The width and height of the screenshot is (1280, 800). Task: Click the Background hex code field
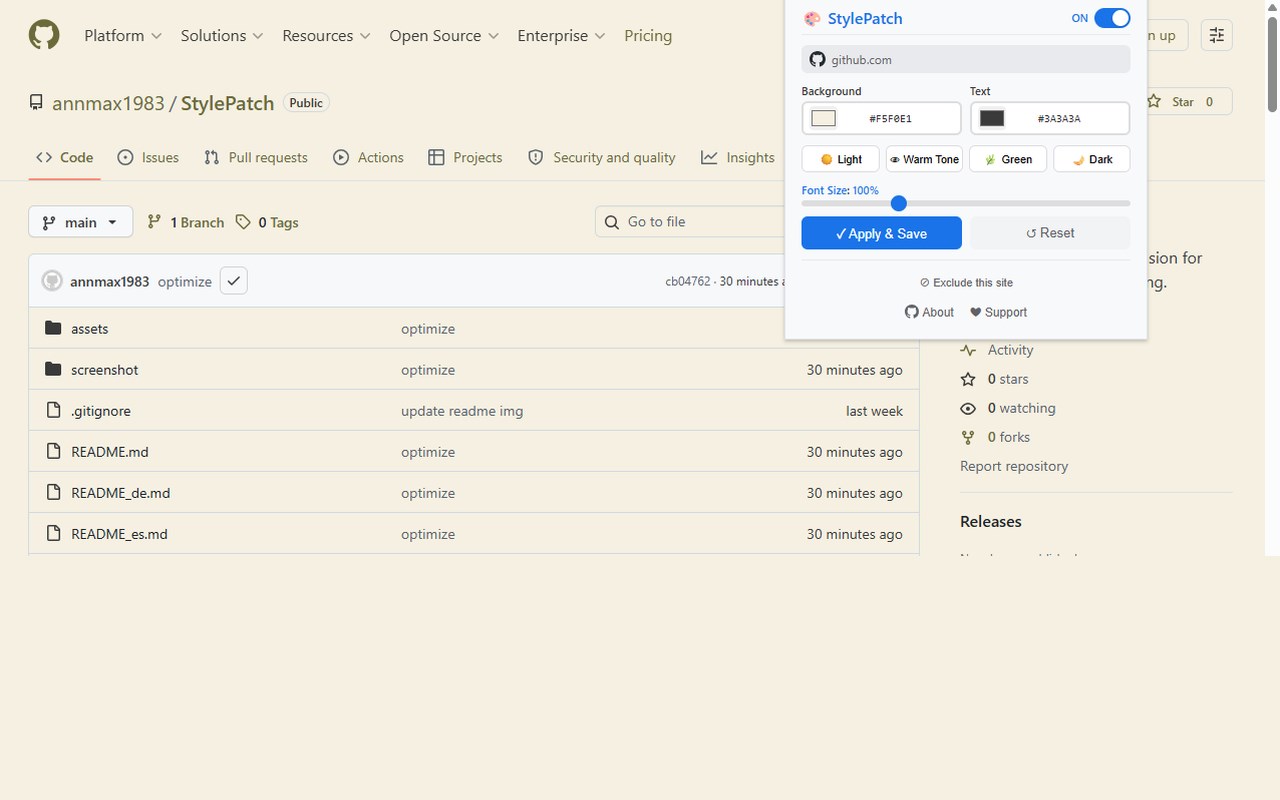(890, 118)
